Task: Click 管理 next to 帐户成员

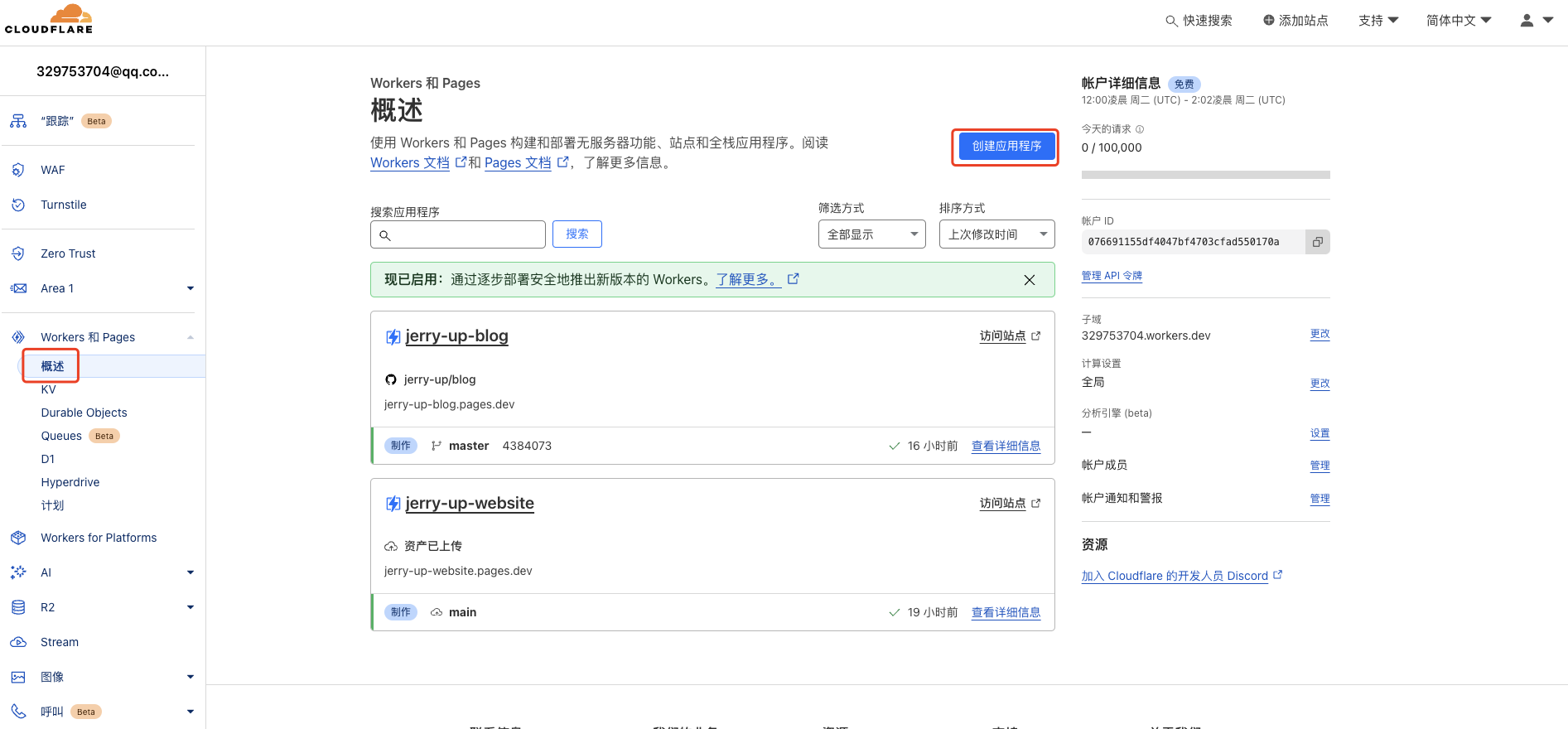Action: [x=1320, y=466]
